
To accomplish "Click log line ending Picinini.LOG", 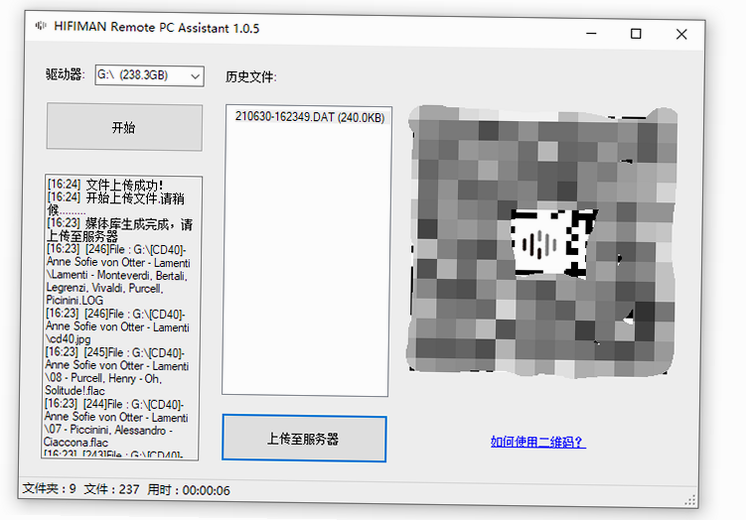I will [x=117, y=275].
